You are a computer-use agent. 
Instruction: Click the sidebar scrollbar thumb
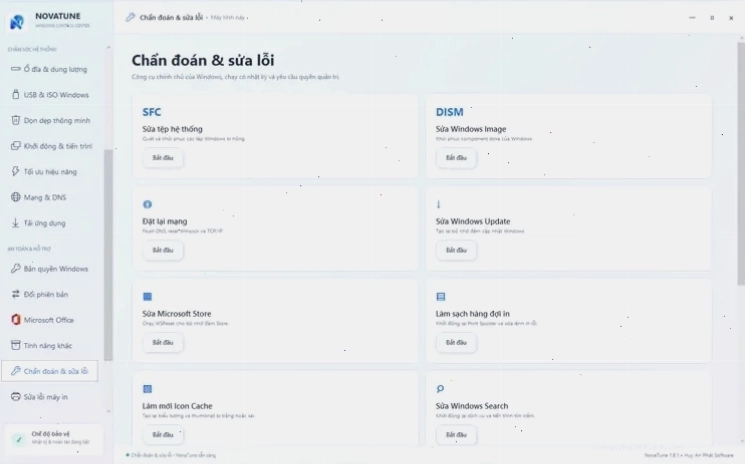click(108, 255)
